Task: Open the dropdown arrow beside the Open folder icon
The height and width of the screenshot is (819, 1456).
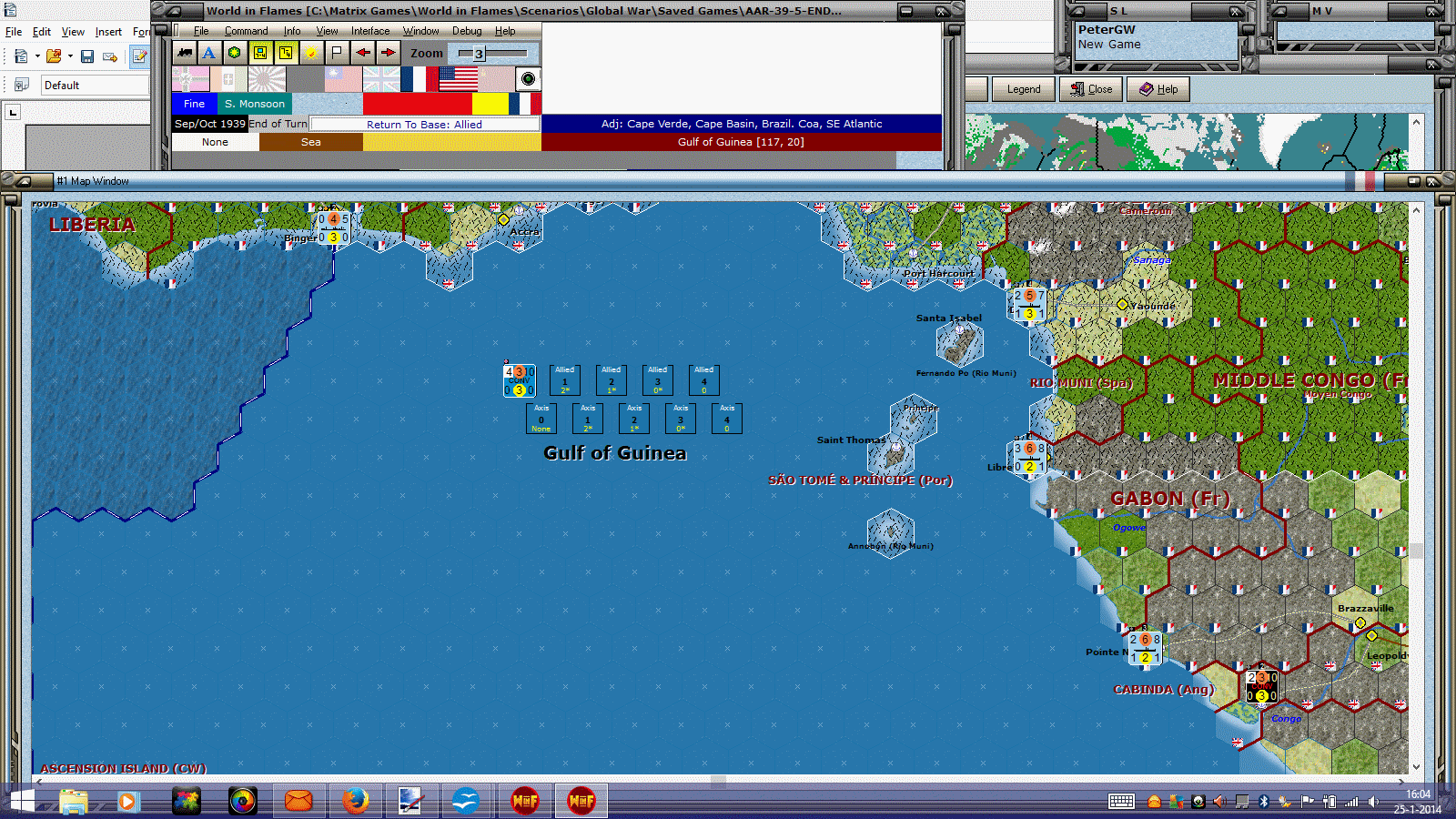Action: point(70,56)
